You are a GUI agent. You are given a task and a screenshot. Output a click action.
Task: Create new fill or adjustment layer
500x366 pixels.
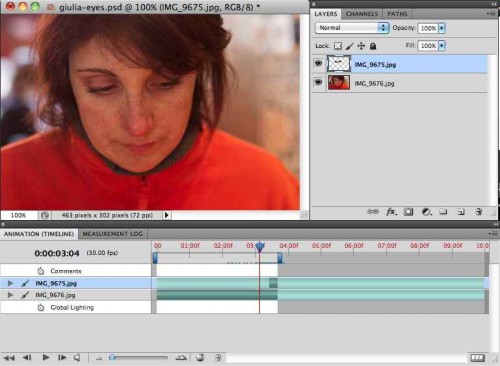tap(426, 212)
